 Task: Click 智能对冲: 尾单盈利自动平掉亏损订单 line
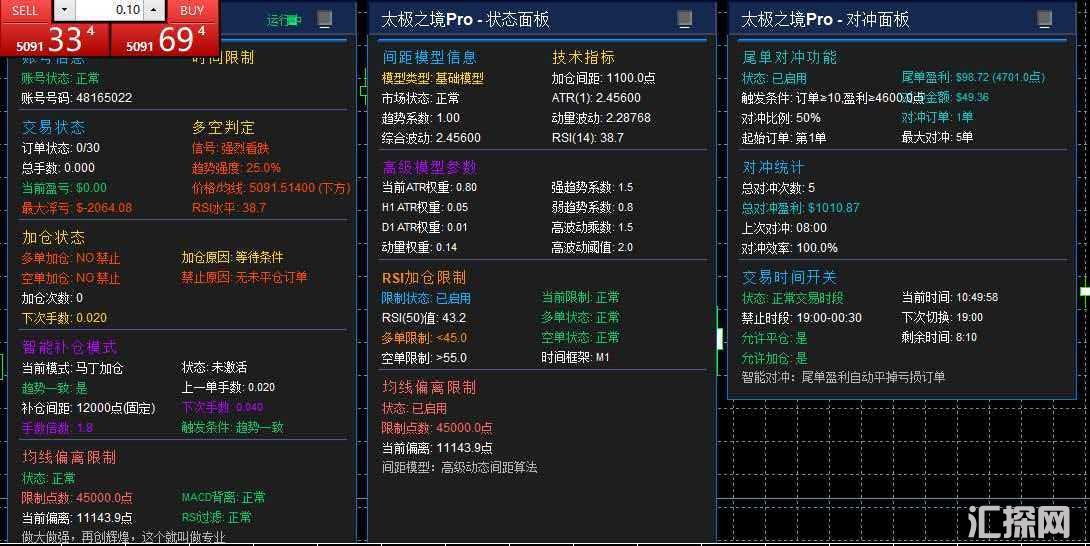pos(843,377)
